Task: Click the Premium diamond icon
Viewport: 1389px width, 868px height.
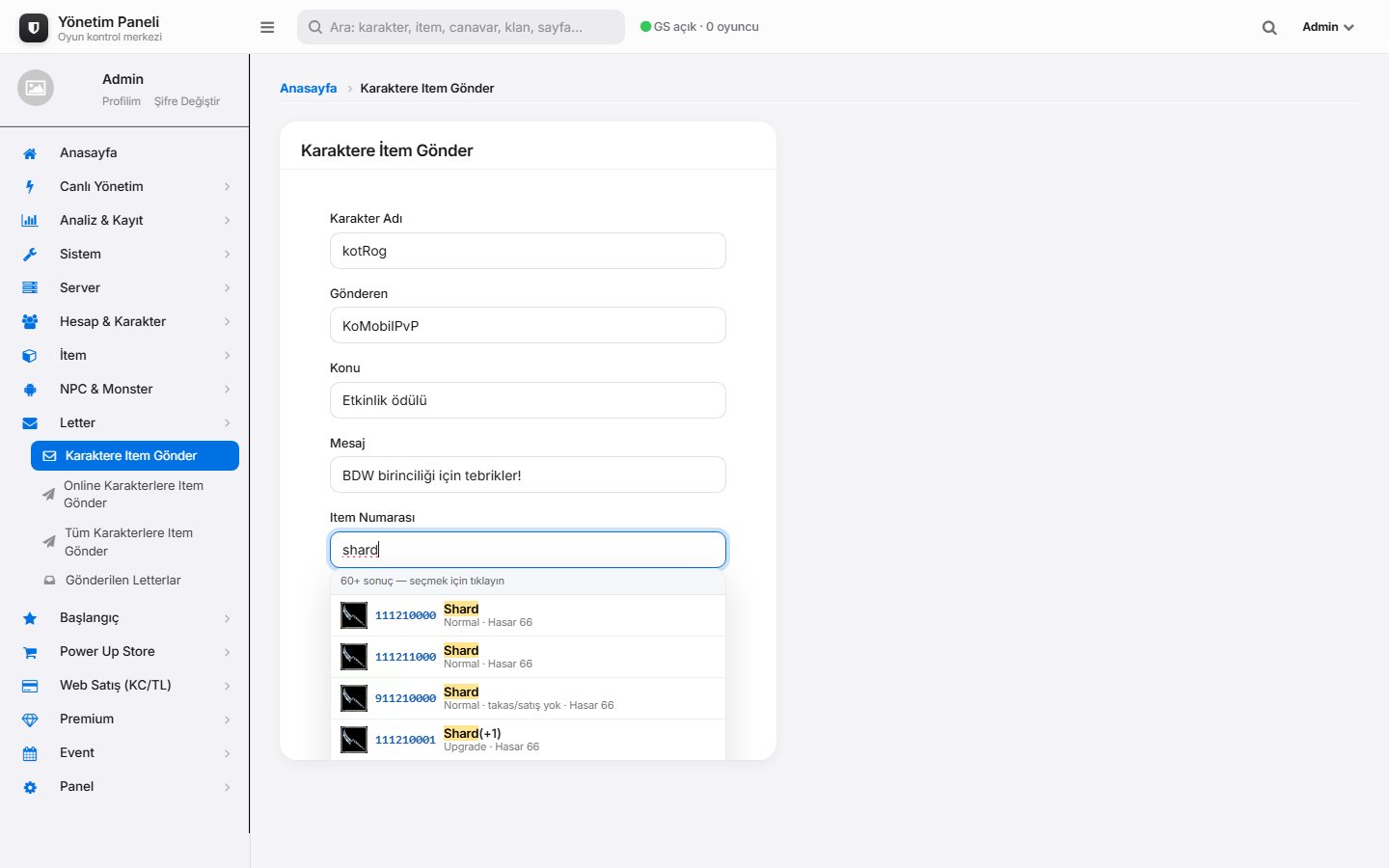Action: tap(30, 719)
